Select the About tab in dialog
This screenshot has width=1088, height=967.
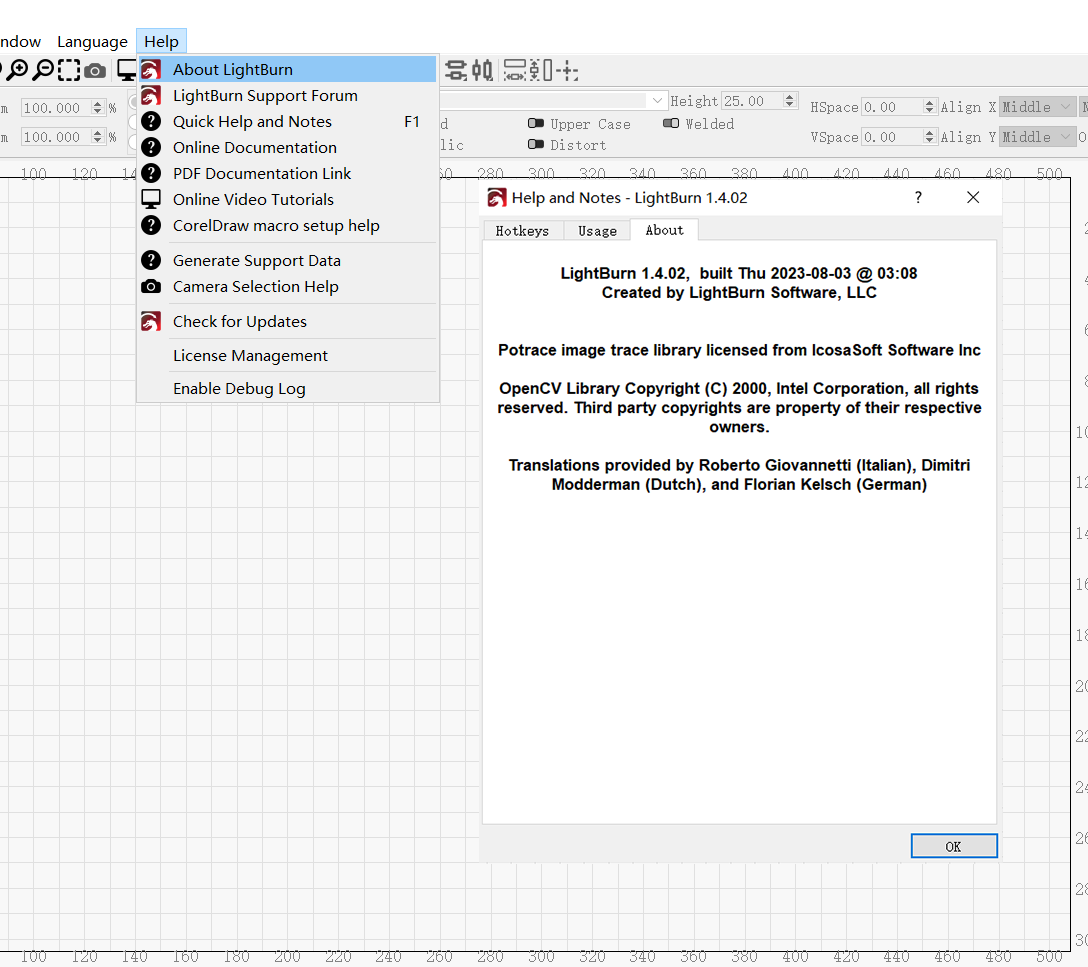click(664, 230)
